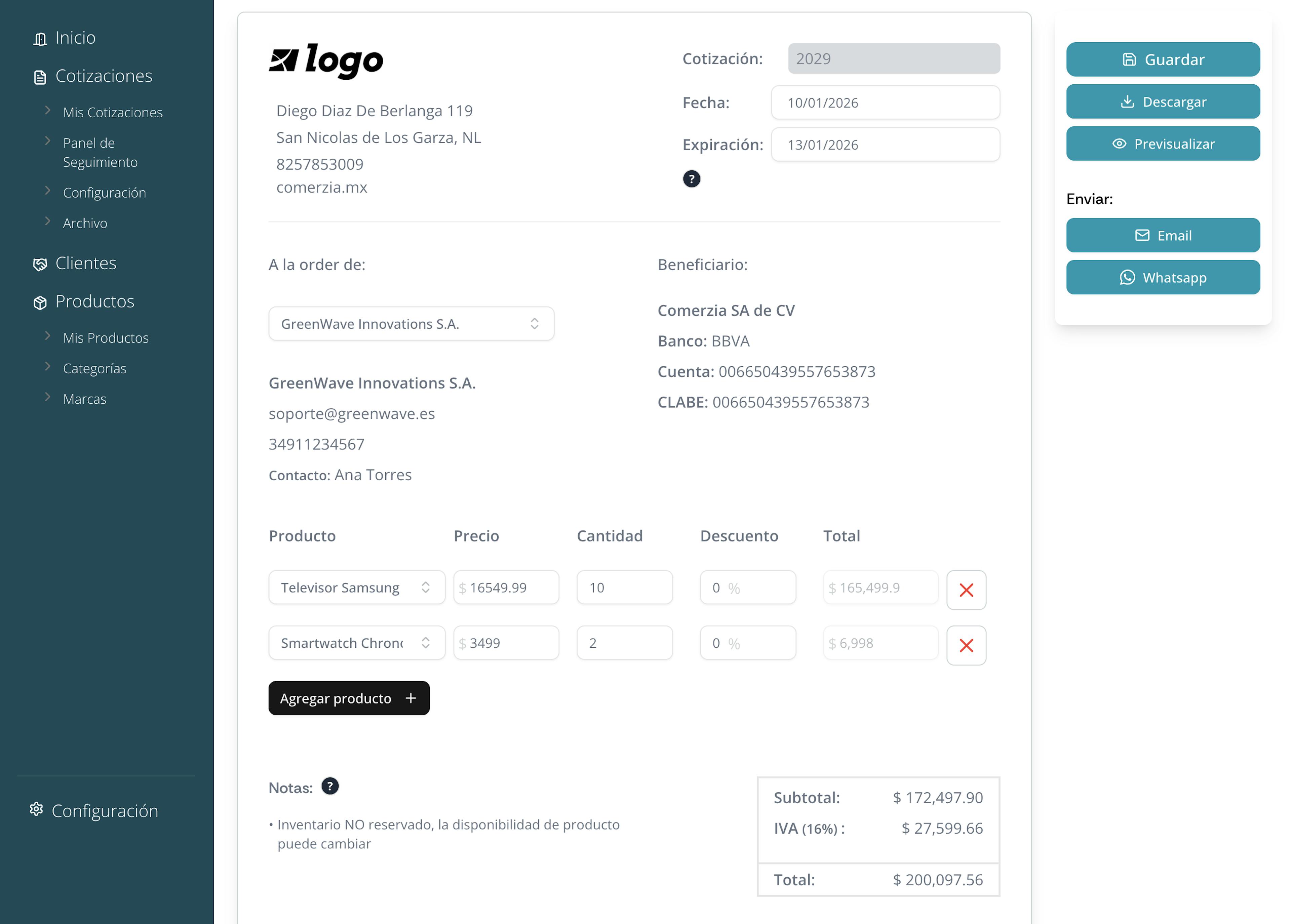The width and height of the screenshot is (1291, 924).
Task: Preview the quote with Previsualizar
Action: pos(1163,144)
